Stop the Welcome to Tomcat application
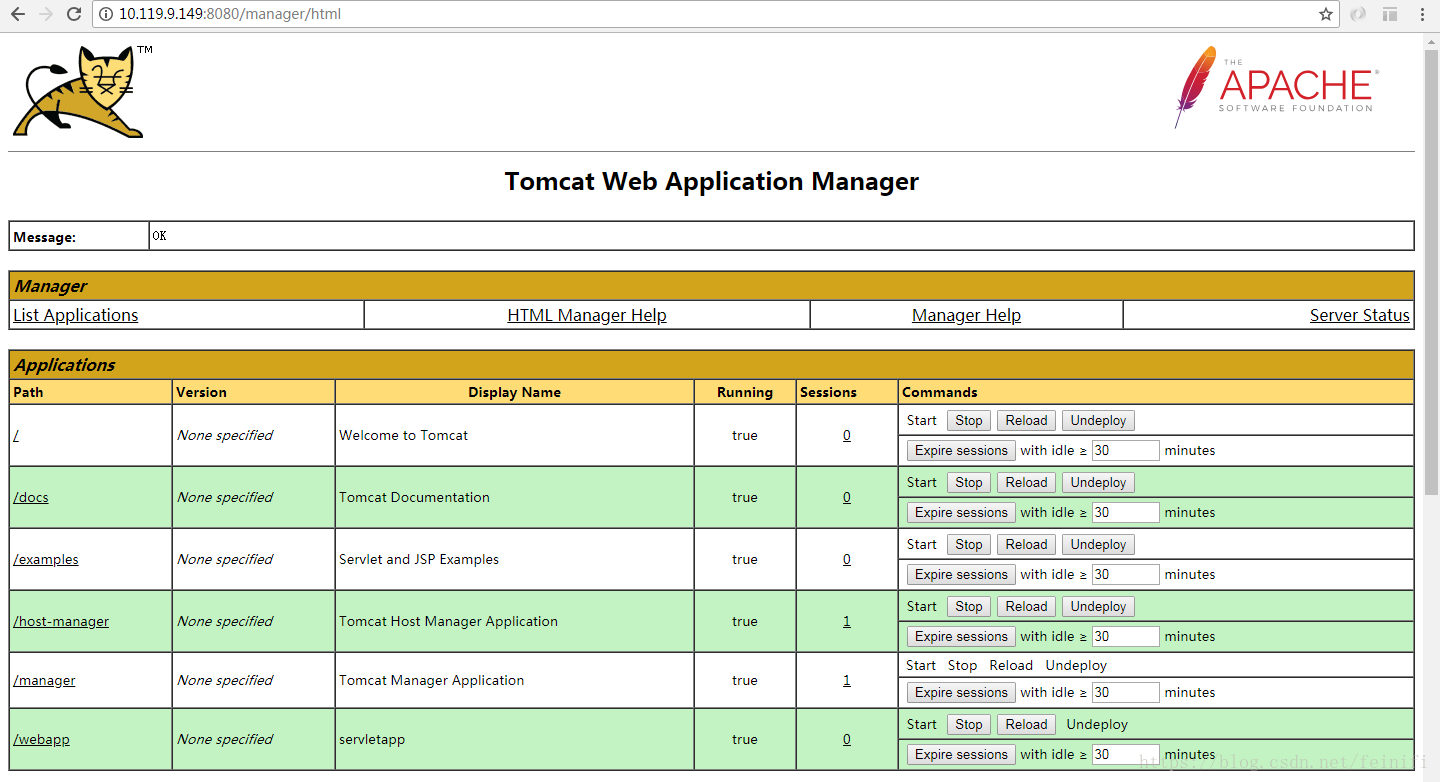Image resolution: width=1440 pixels, height=782 pixels. pos(969,421)
